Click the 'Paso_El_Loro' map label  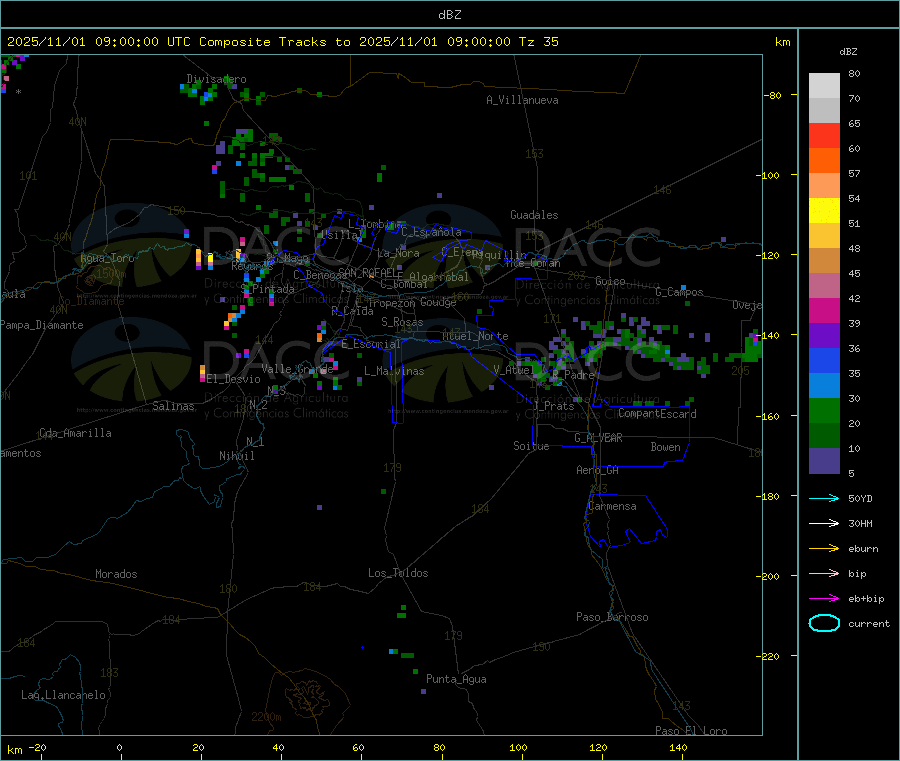point(692,731)
